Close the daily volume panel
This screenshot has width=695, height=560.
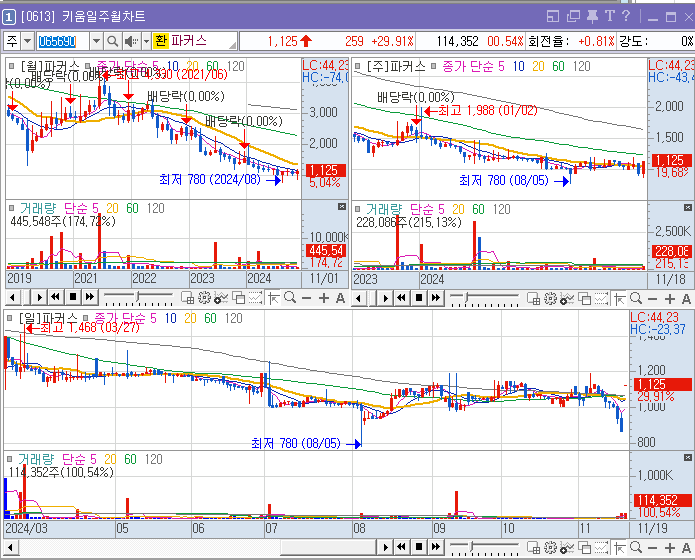click(687, 458)
